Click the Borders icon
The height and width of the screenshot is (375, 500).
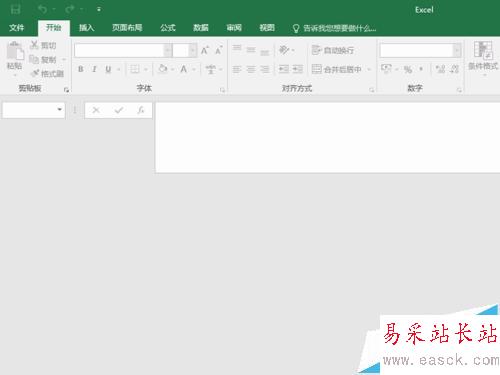coord(135,69)
